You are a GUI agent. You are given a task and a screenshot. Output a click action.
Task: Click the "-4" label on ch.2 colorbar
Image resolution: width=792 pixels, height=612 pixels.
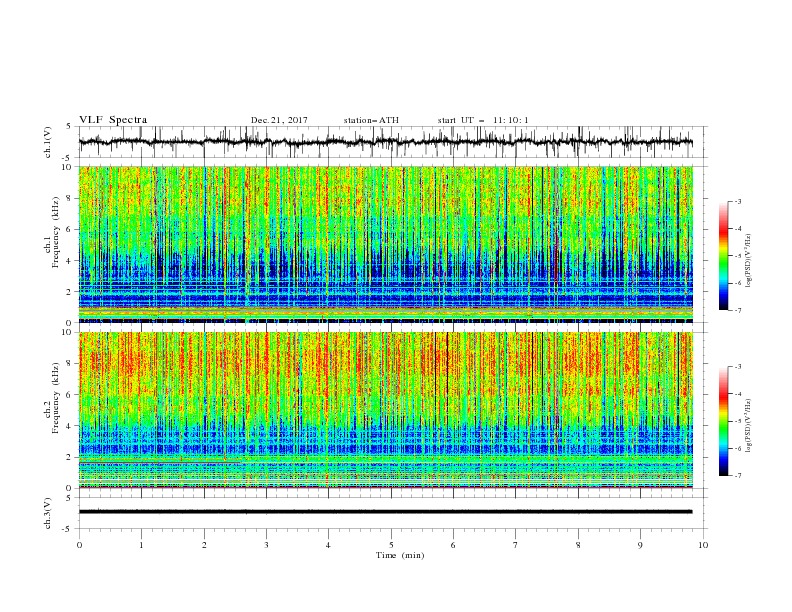click(737, 394)
